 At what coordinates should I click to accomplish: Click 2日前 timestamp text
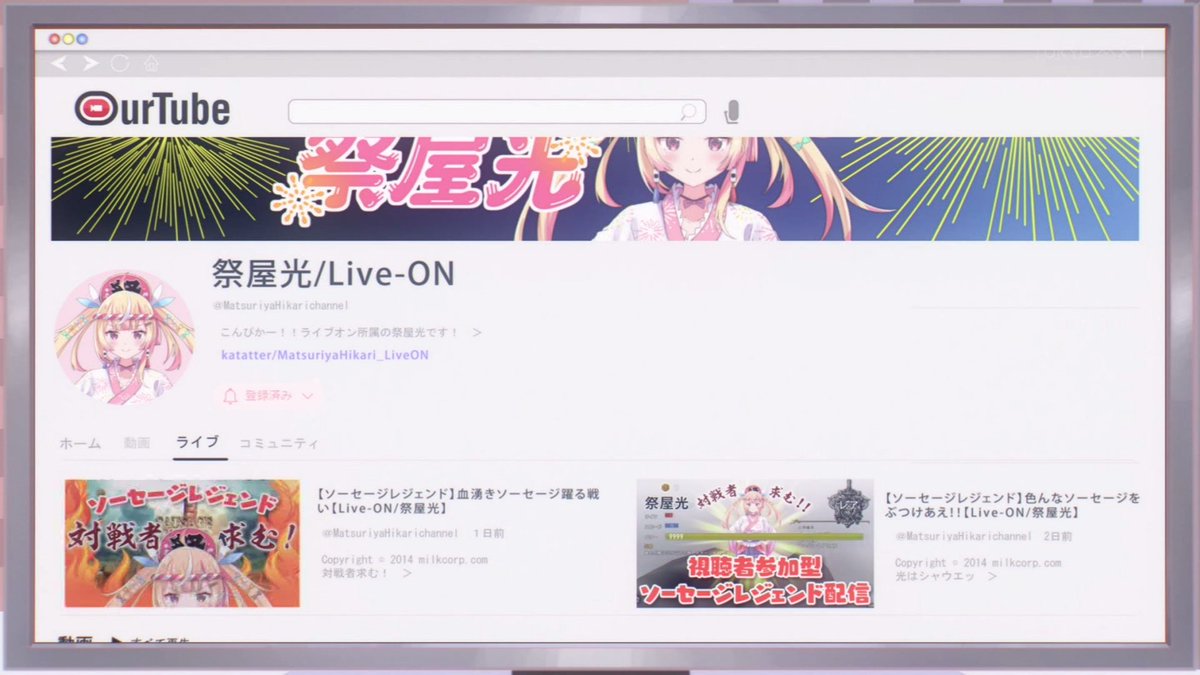pos(1059,538)
